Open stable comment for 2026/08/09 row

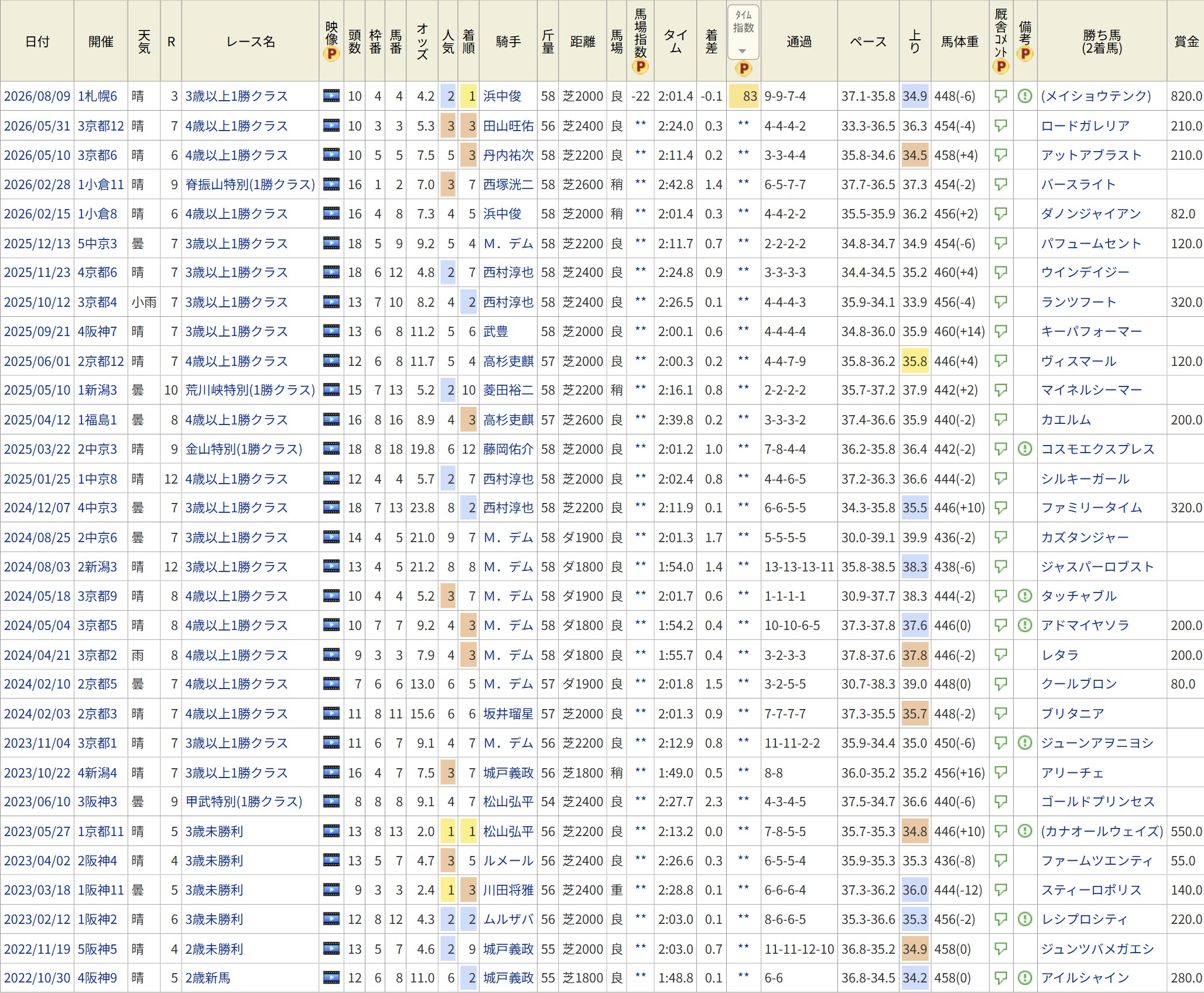point(1001,96)
